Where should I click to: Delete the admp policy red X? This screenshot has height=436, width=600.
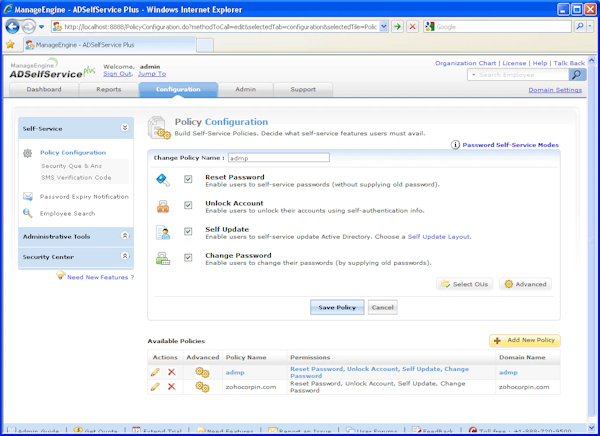pos(172,372)
